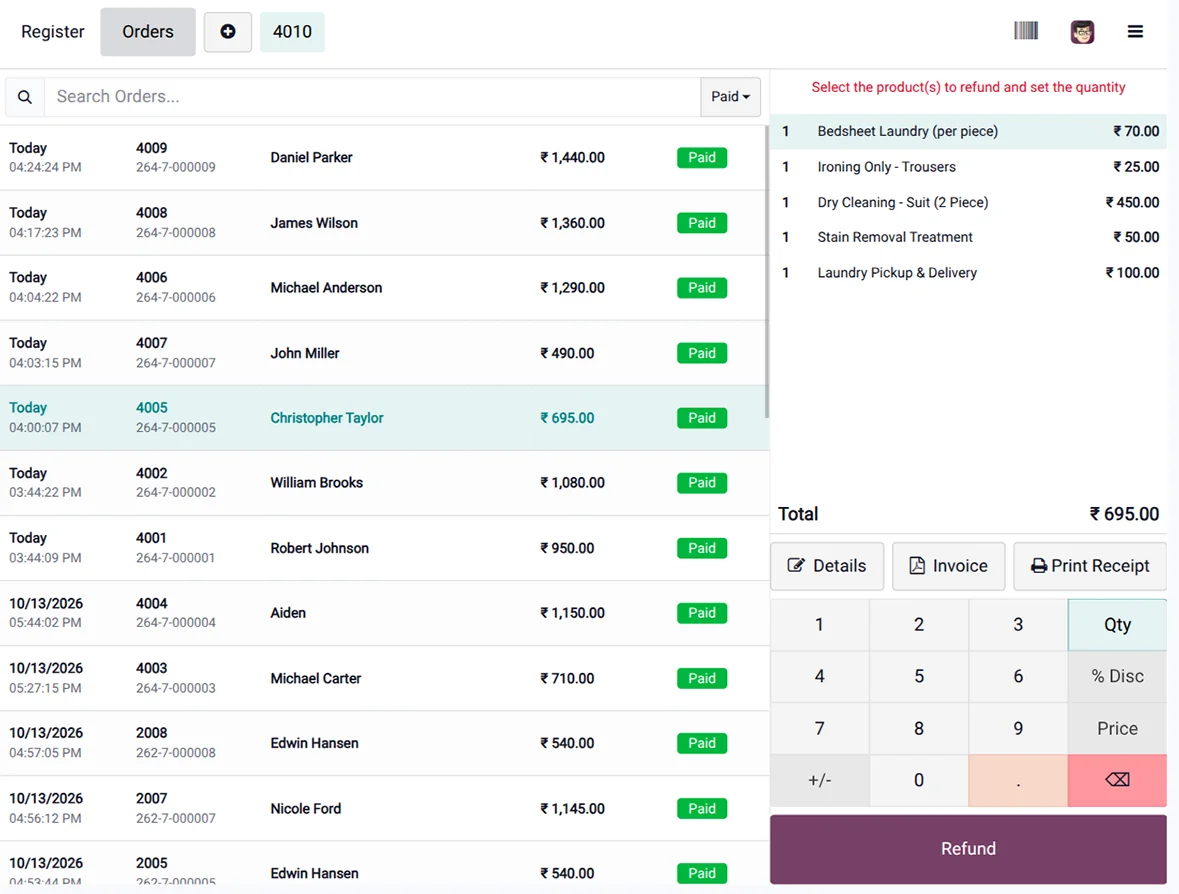
Task: Open the hamburger menu
Action: 1135,32
